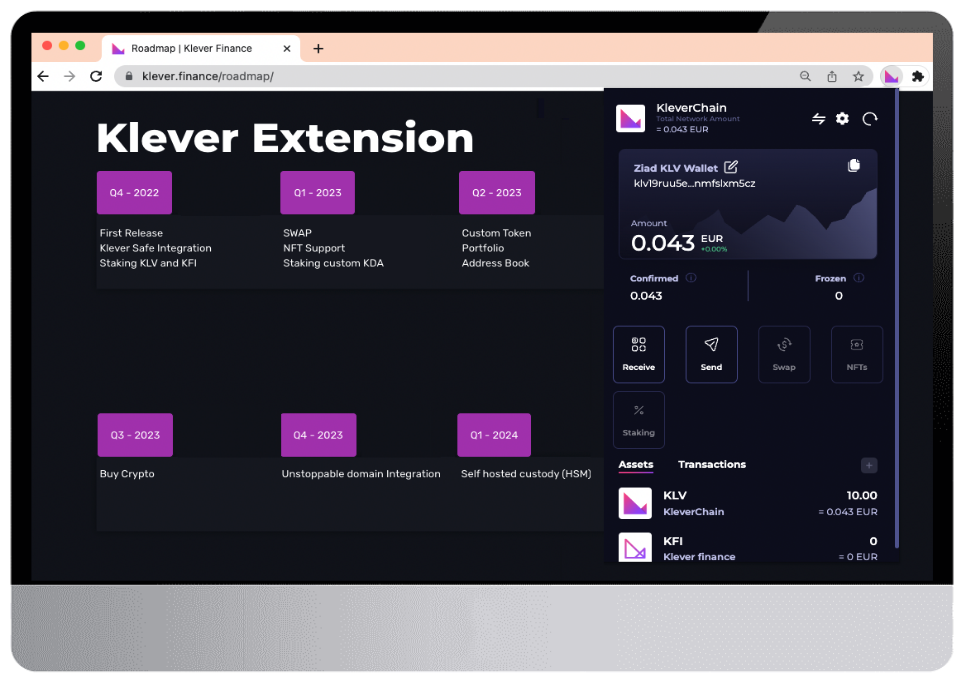This screenshot has height=684, width=965.
Task: Click the 'Custom Token' roadmap item
Action: 497,233
